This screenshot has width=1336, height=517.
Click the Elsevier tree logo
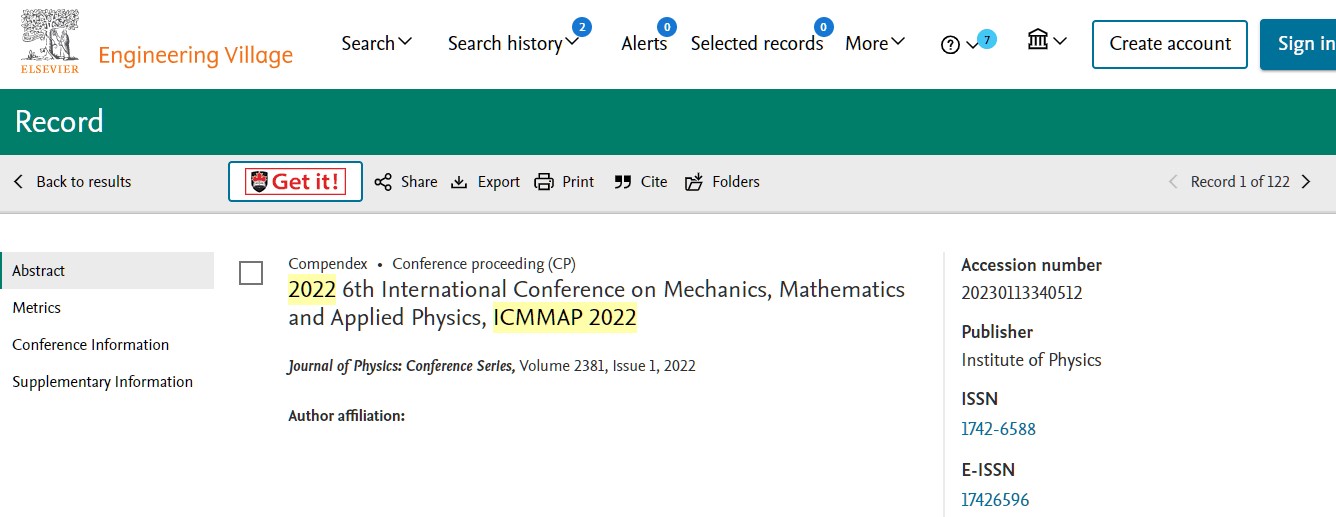(50, 43)
